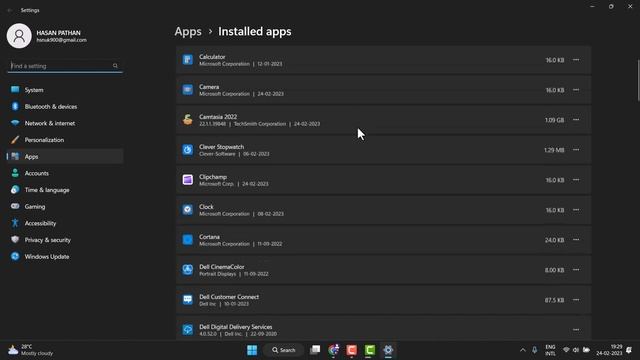Click the Clever Stopwatch app icon
Viewport: 640px width, 360px height.
(x=187, y=150)
